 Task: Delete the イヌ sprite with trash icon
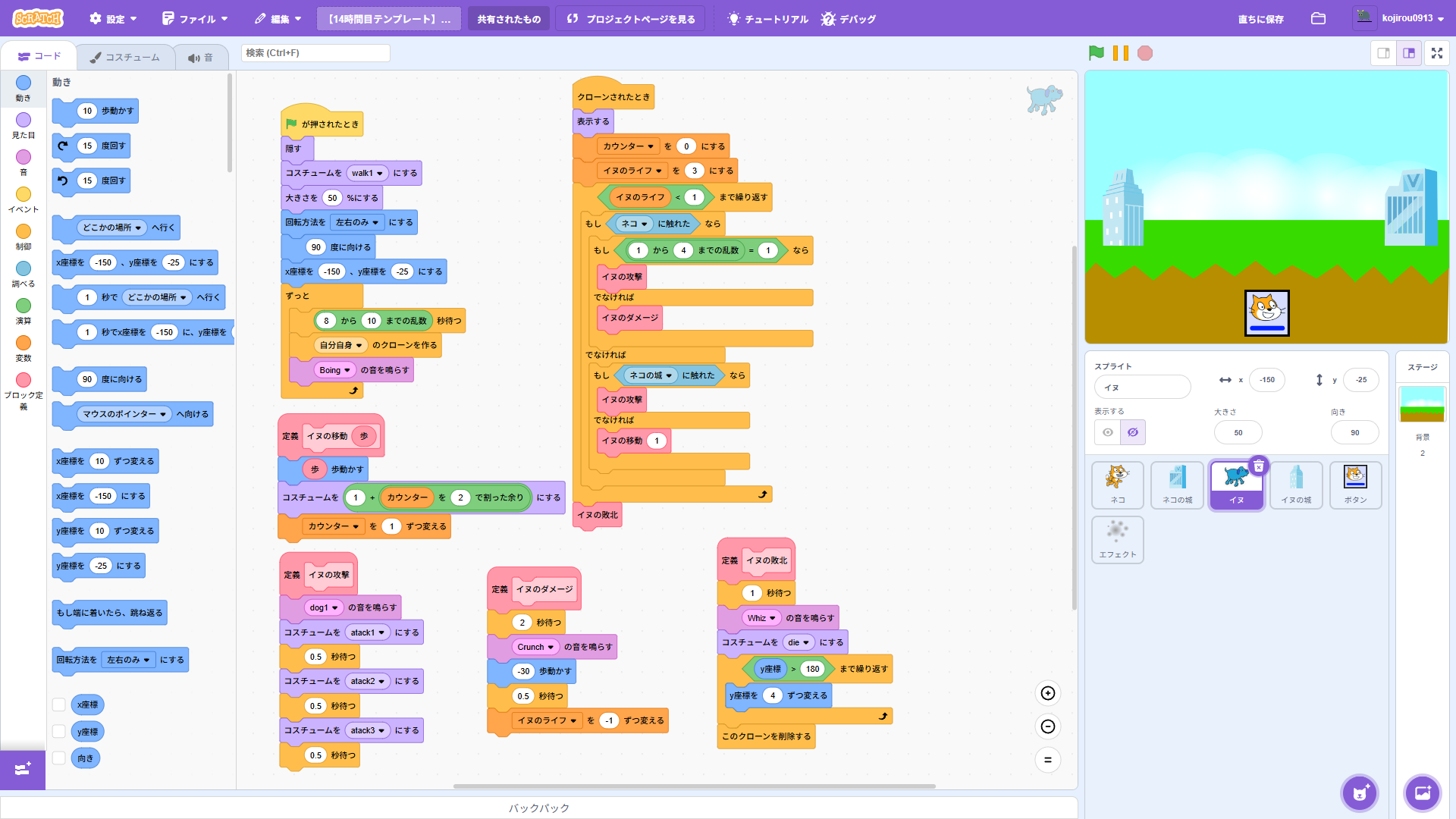tap(1258, 466)
